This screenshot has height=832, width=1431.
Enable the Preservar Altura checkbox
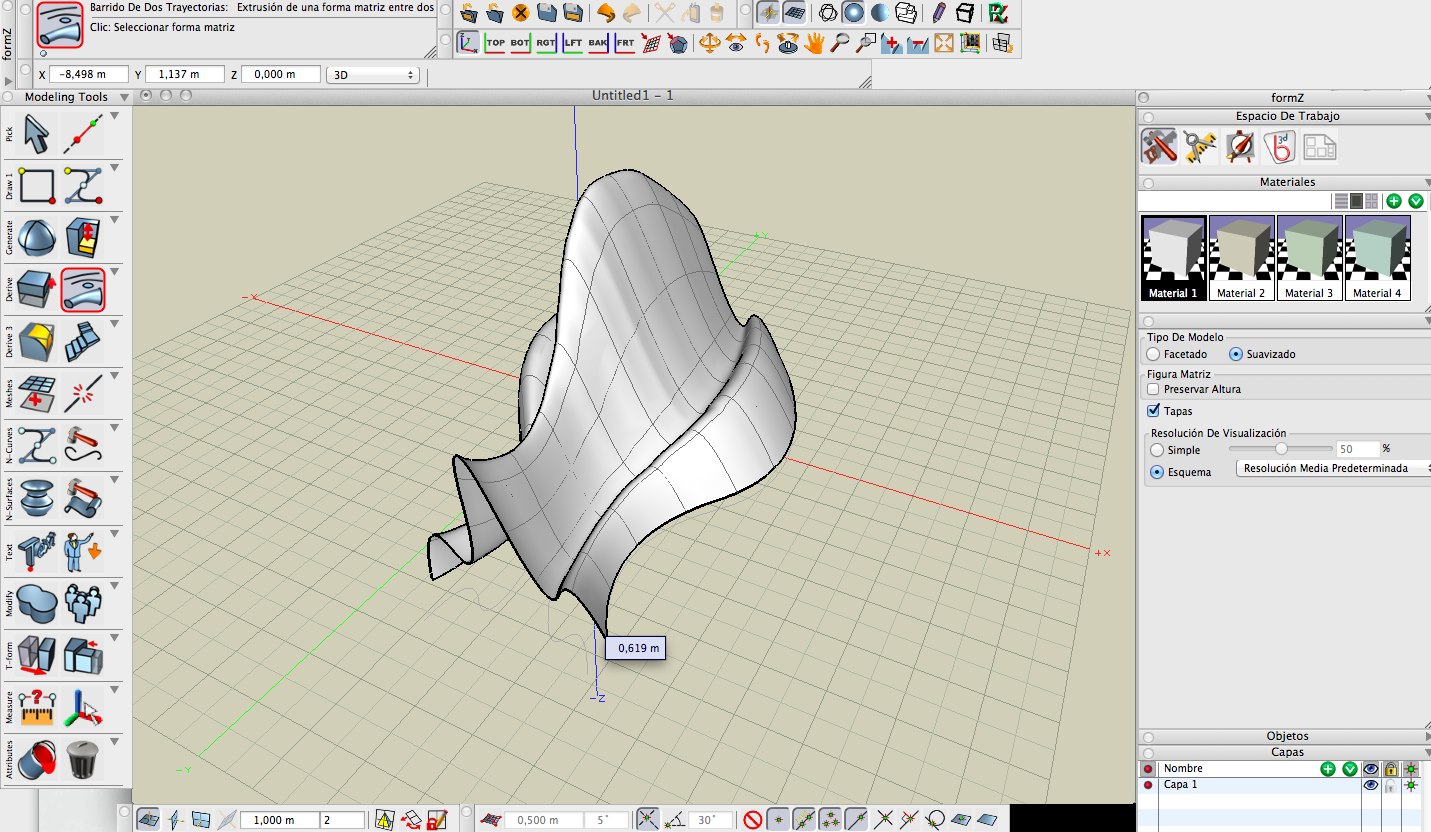pyautogui.click(x=1154, y=389)
